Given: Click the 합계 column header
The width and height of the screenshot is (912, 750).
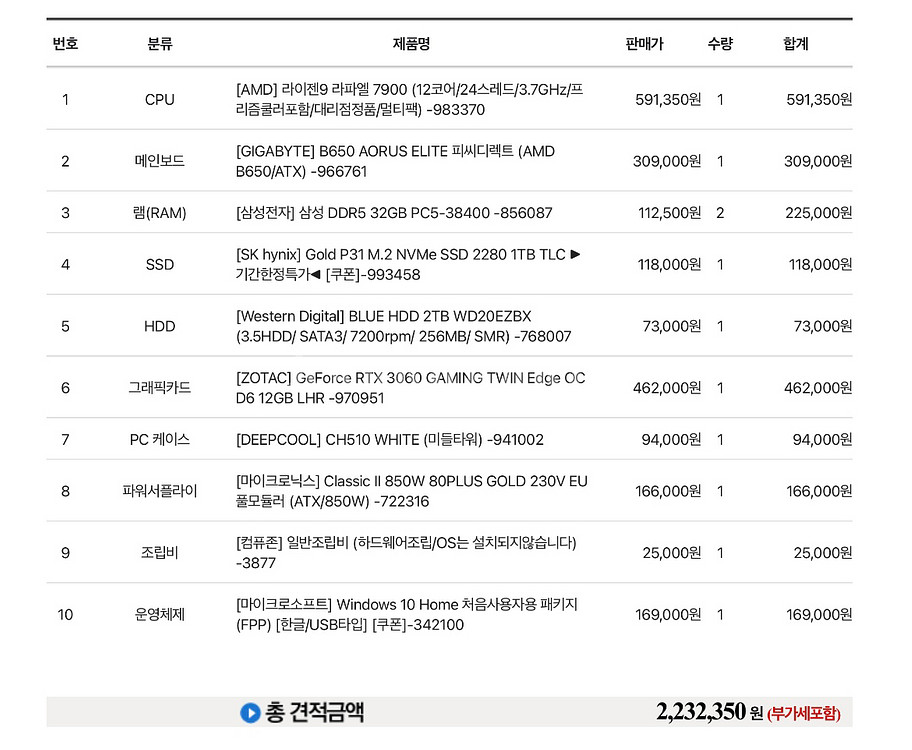Looking at the screenshot, I should click(x=796, y=44).
